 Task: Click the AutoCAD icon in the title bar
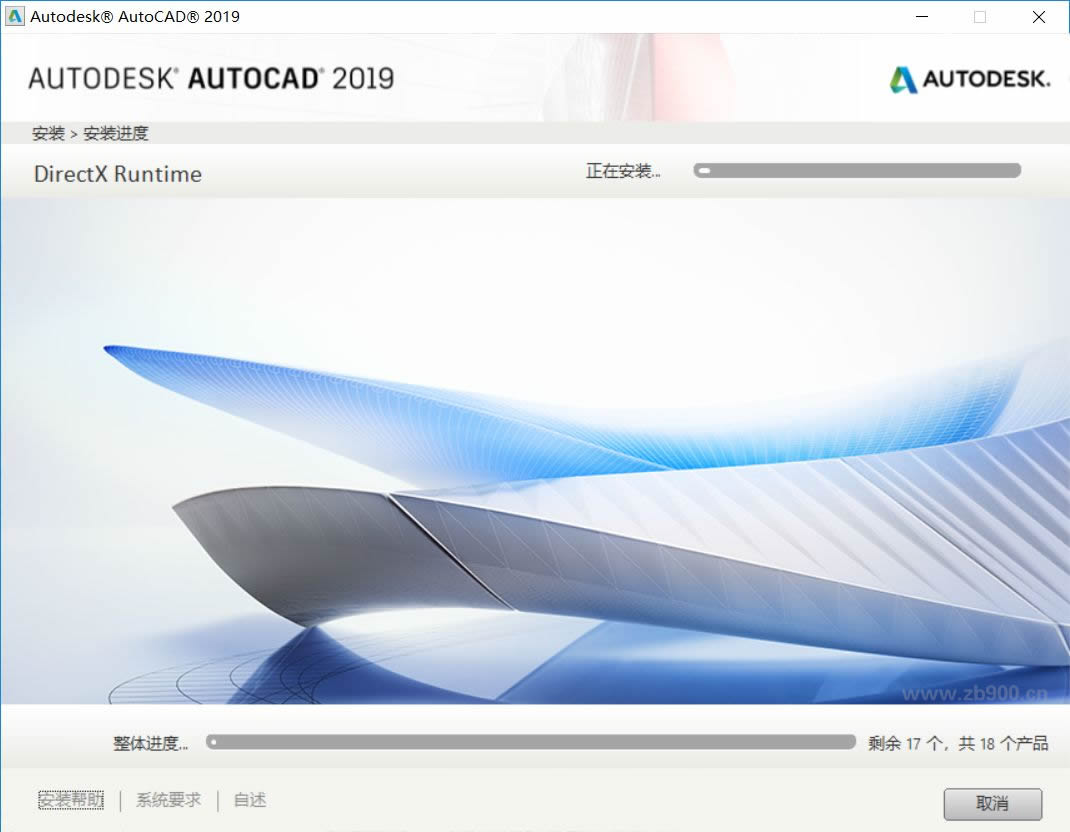[14, 16]
